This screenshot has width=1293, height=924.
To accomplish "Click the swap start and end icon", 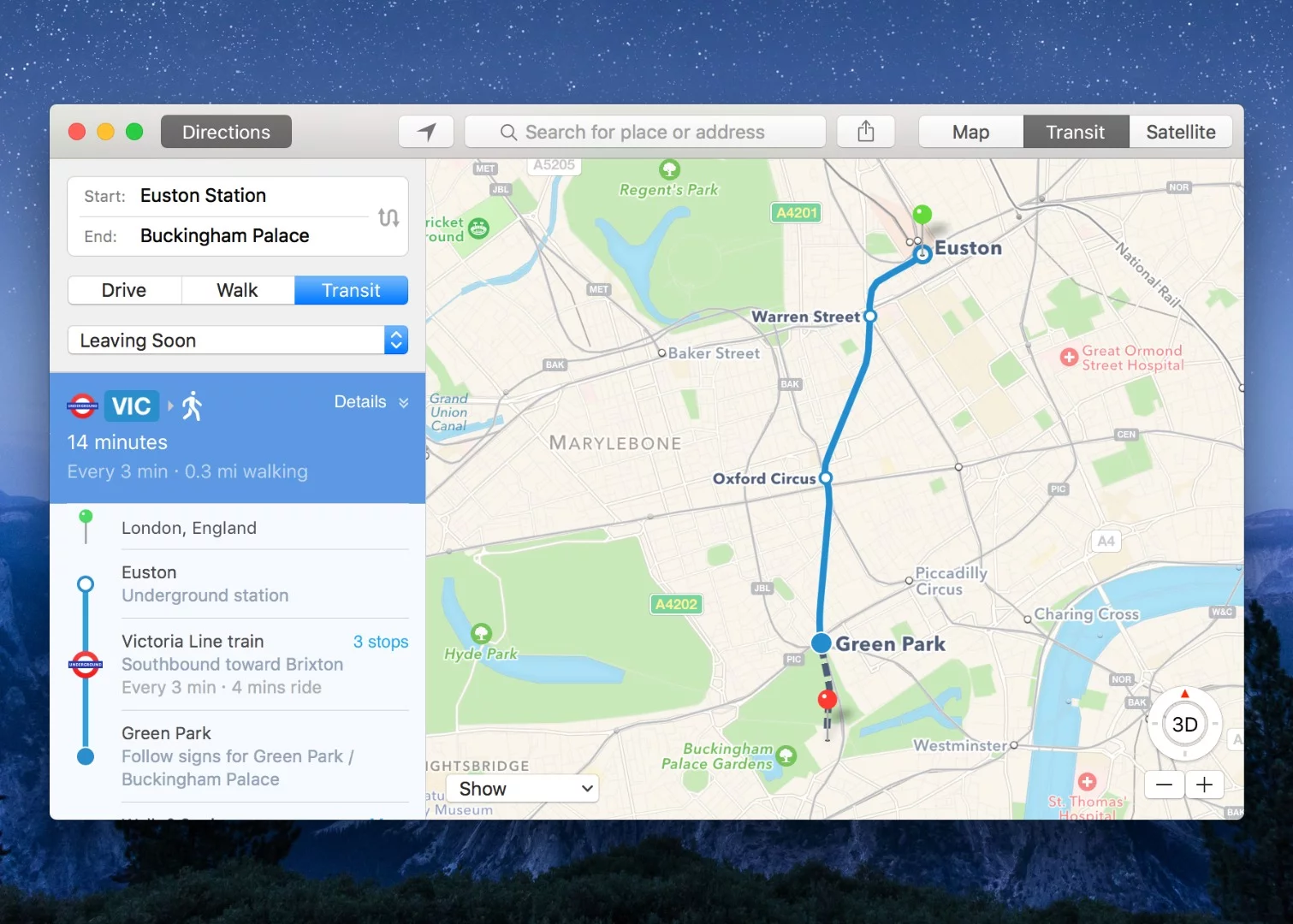I will click(388, 217).
